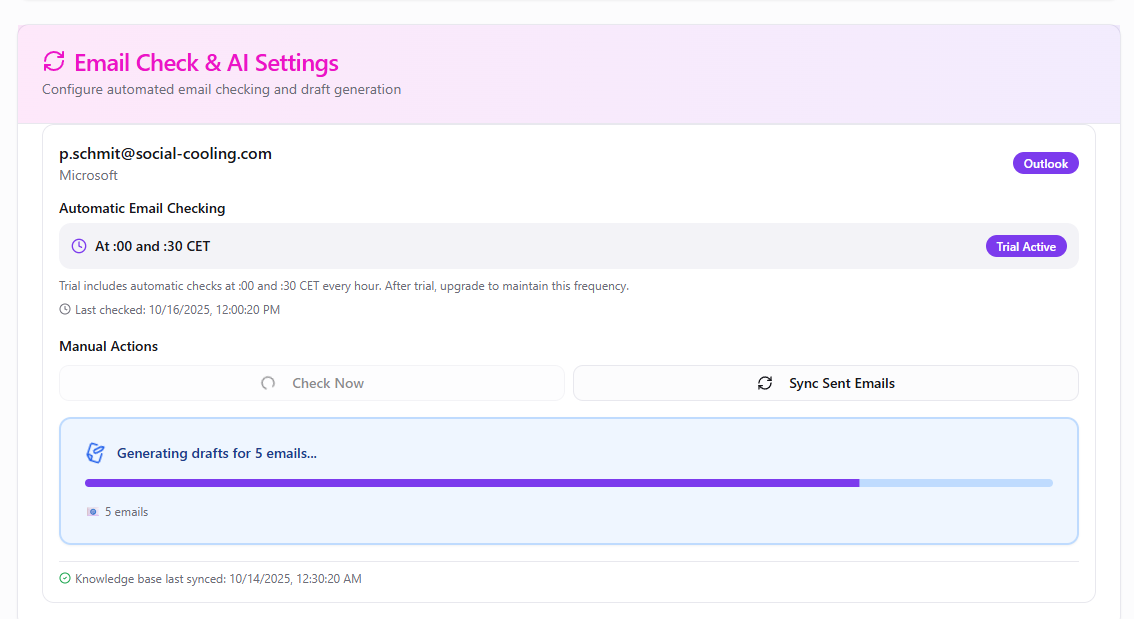This screenshot has width=1134, height=619.
Task: Click the small icon beside 5 emails
Action: pos(92,512)
